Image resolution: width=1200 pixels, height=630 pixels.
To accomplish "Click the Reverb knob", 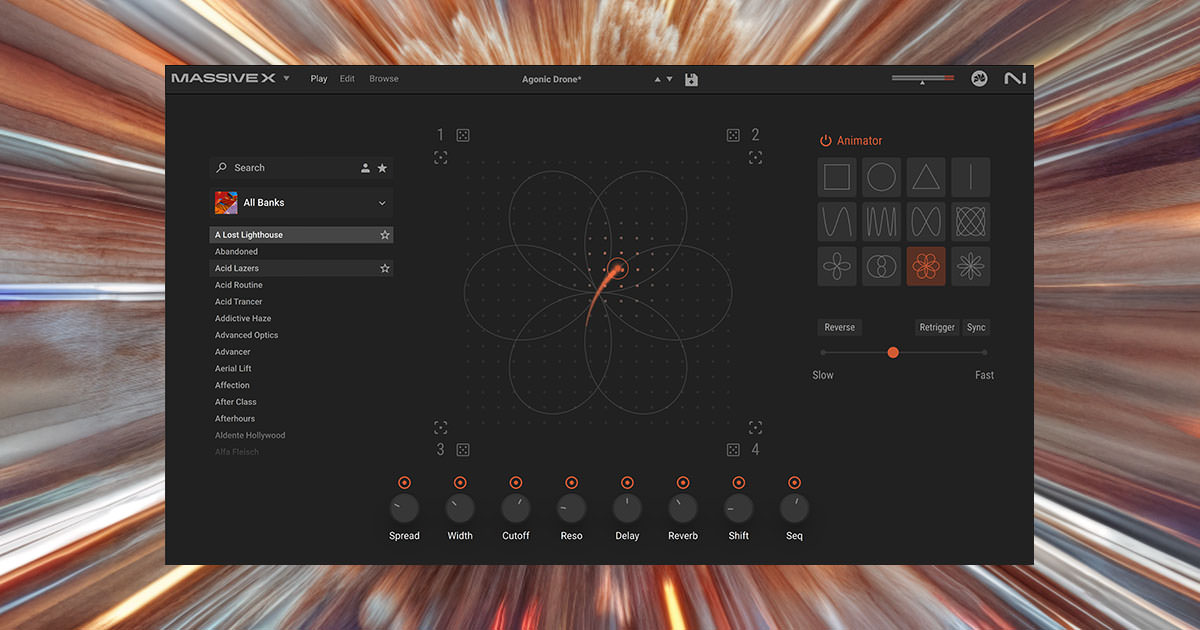I will tap(683, 508).
